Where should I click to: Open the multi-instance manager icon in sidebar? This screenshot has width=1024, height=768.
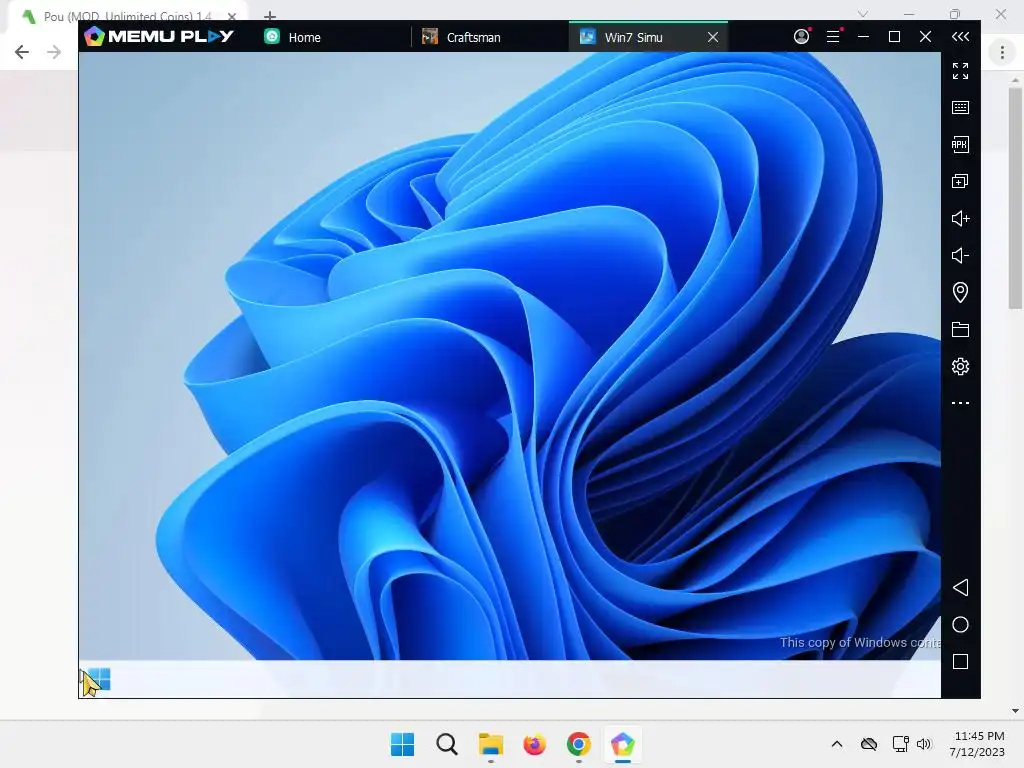coord(960,182)
